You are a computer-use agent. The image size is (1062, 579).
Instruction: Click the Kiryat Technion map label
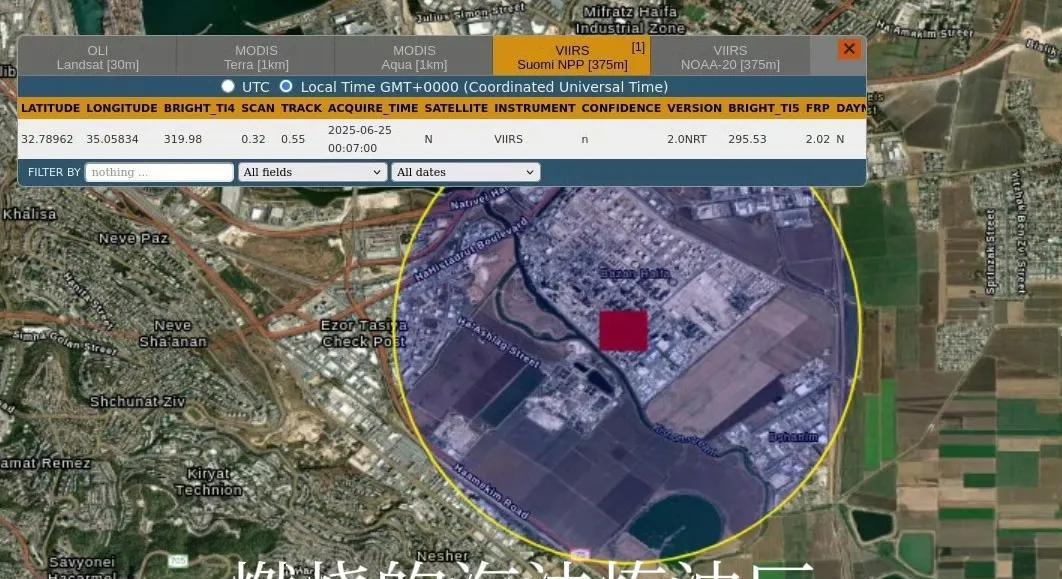(209, 482)
